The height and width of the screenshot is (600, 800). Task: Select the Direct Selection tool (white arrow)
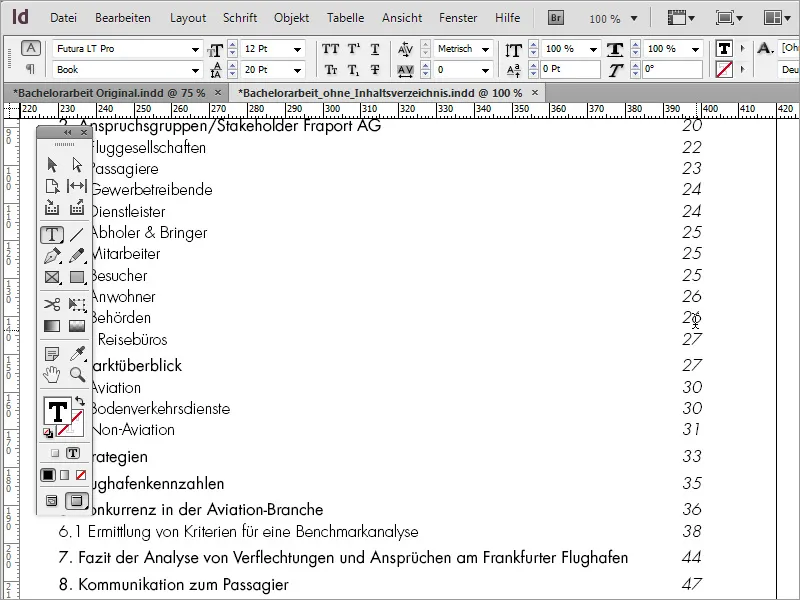click(x=77, y=165)
